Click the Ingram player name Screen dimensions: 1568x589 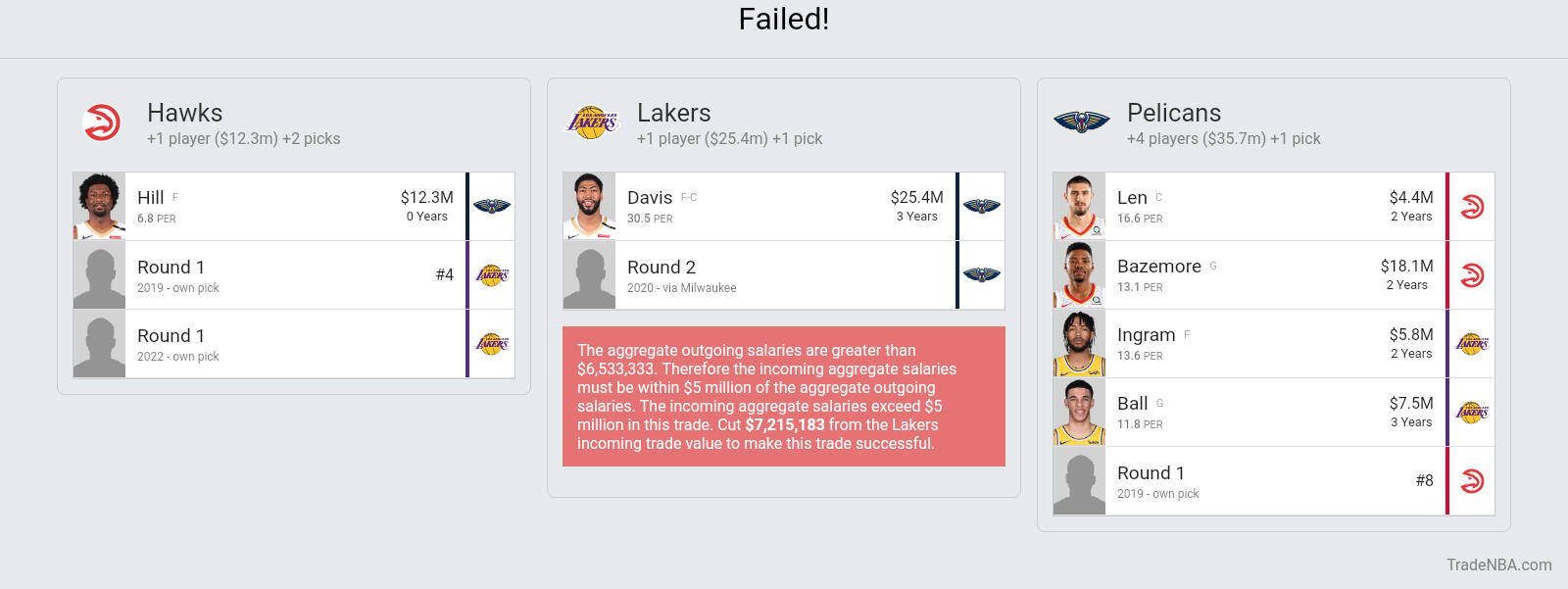1146,335
